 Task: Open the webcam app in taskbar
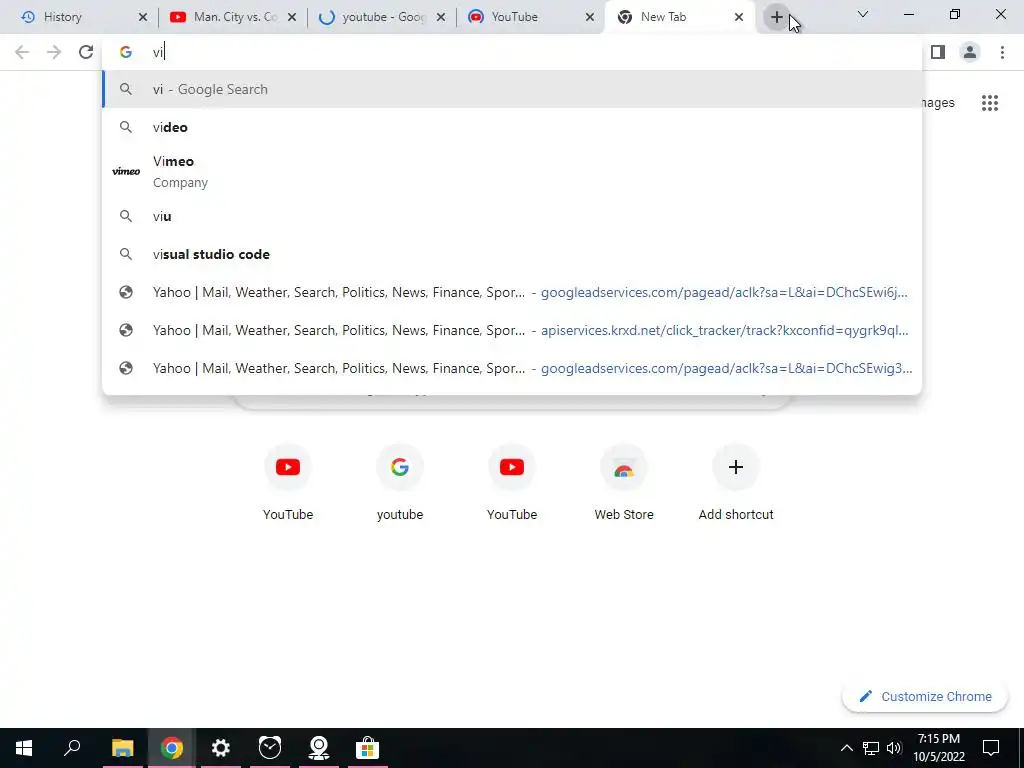tap(319, 748)
